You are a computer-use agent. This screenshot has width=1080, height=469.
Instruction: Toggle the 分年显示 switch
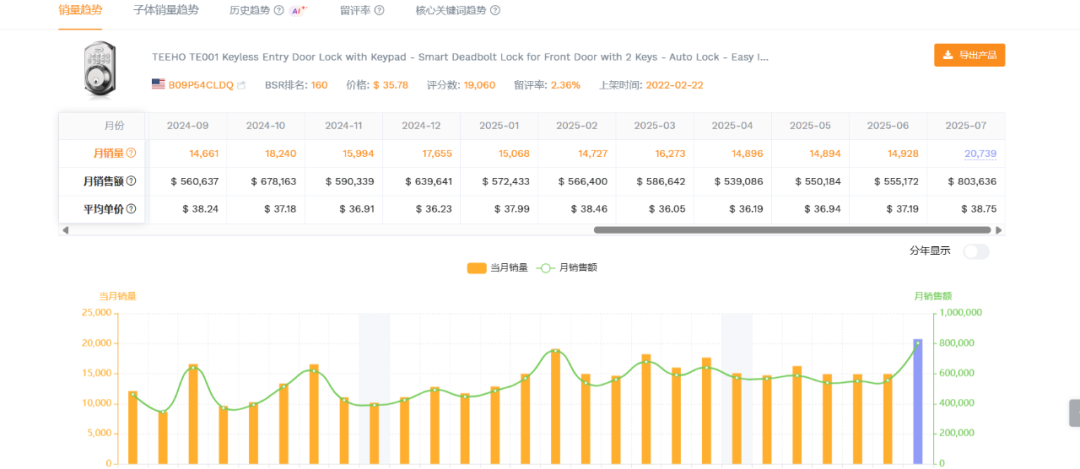(975, 251)
